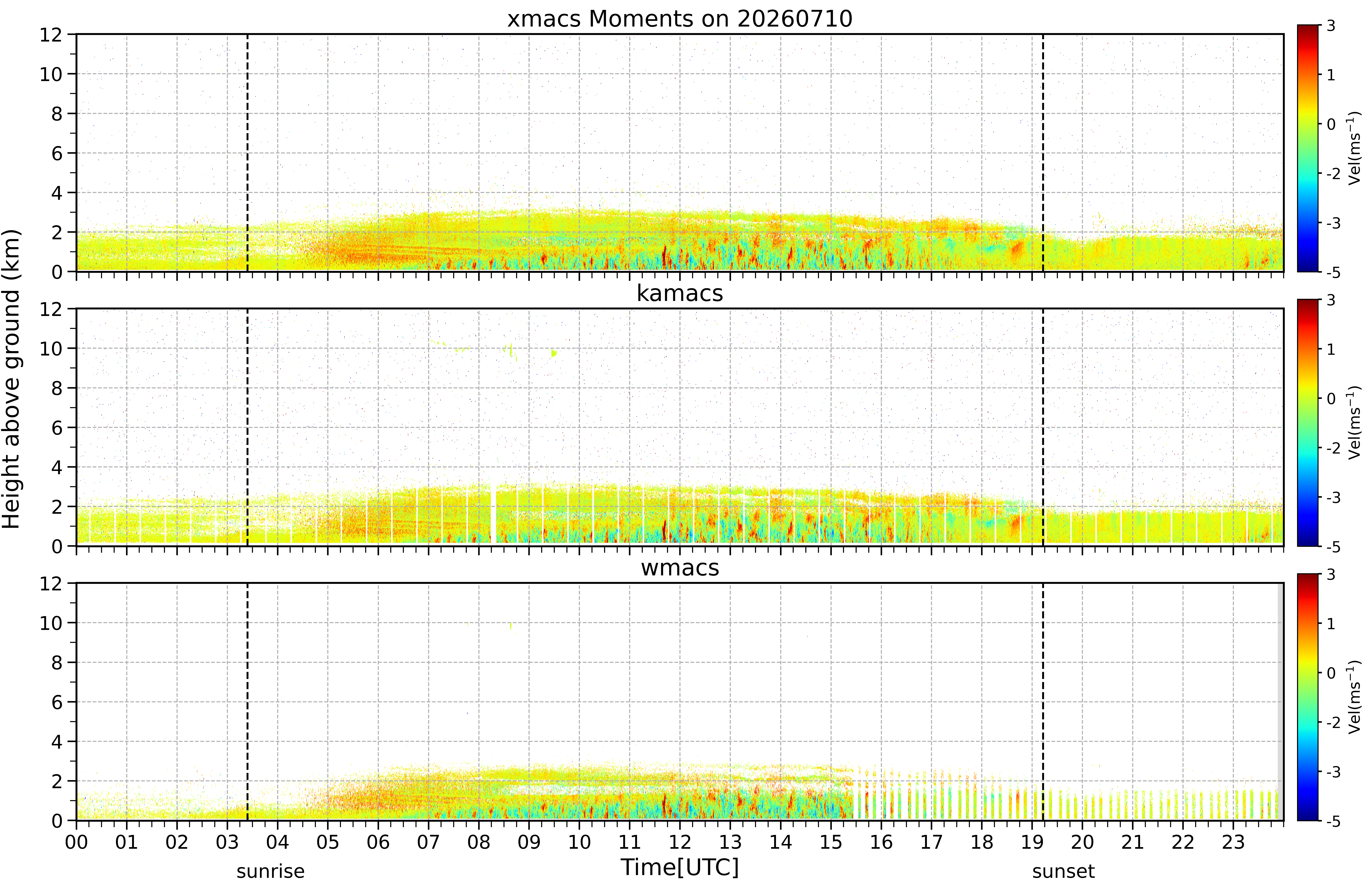This screenshot has width=1372, height=891.
Task: Click the xmacs panel "12" height tick label
Action: [51, 35]
